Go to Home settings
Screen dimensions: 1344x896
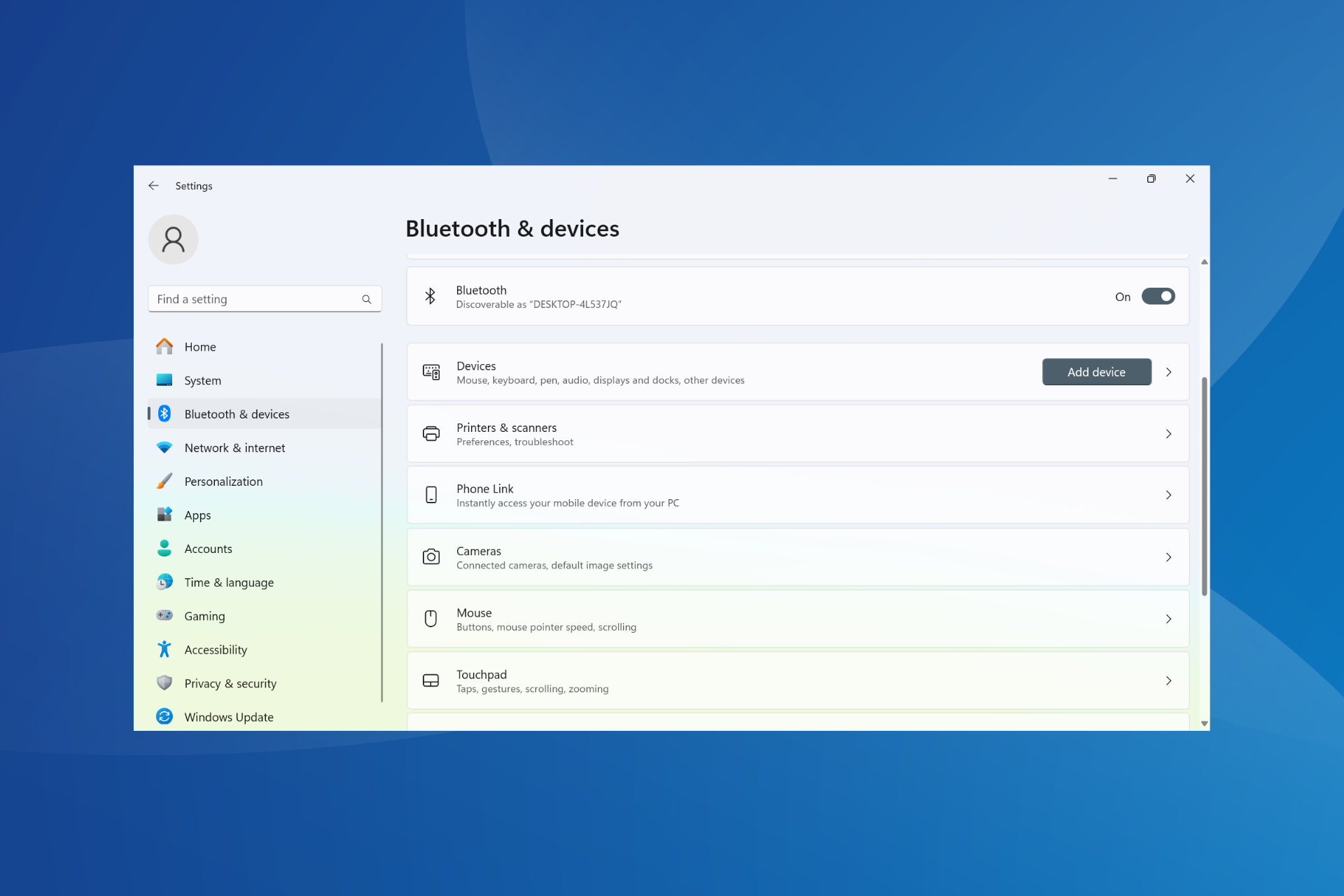point(265,346)
